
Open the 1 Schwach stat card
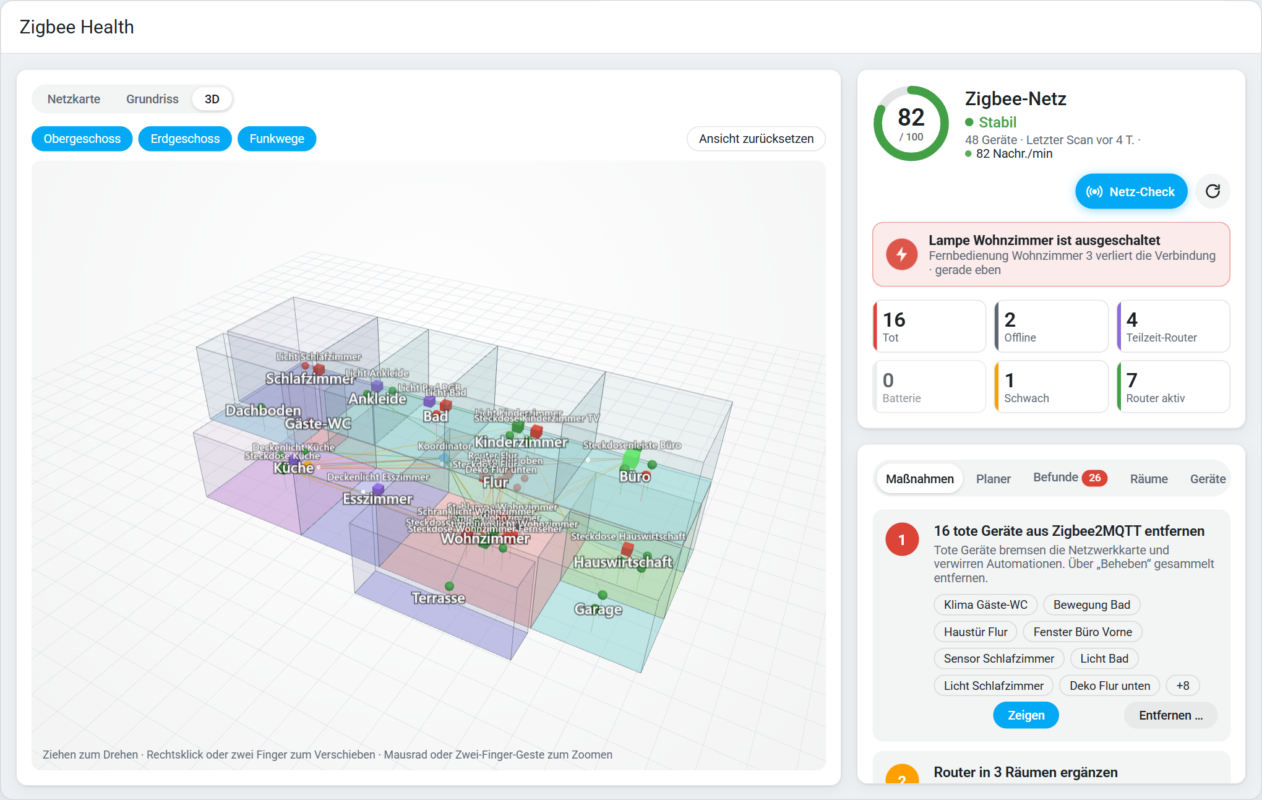(1051, 387)
